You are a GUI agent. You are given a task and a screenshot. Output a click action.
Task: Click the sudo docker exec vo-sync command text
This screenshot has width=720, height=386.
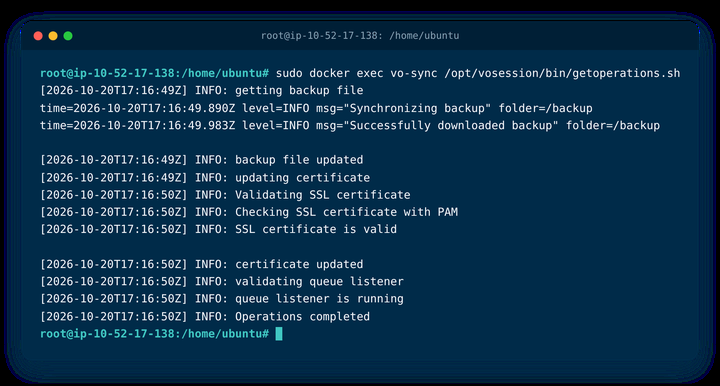tap(478, 73)
